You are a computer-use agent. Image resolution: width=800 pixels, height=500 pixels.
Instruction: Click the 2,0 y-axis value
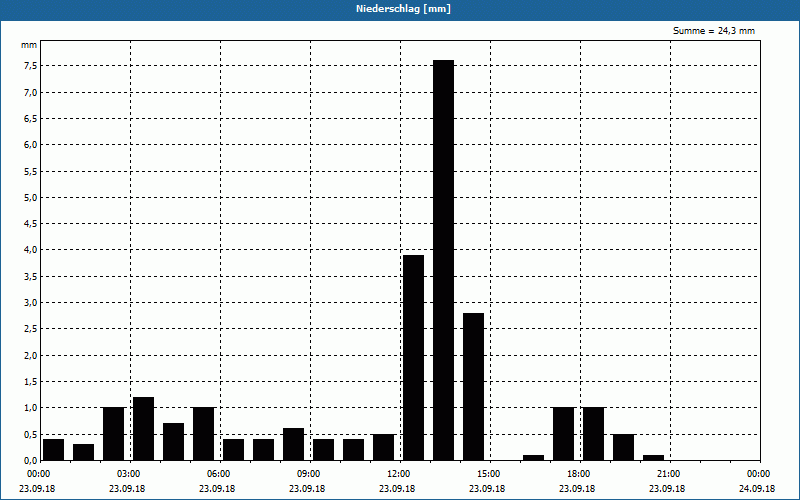click(30, 356)
